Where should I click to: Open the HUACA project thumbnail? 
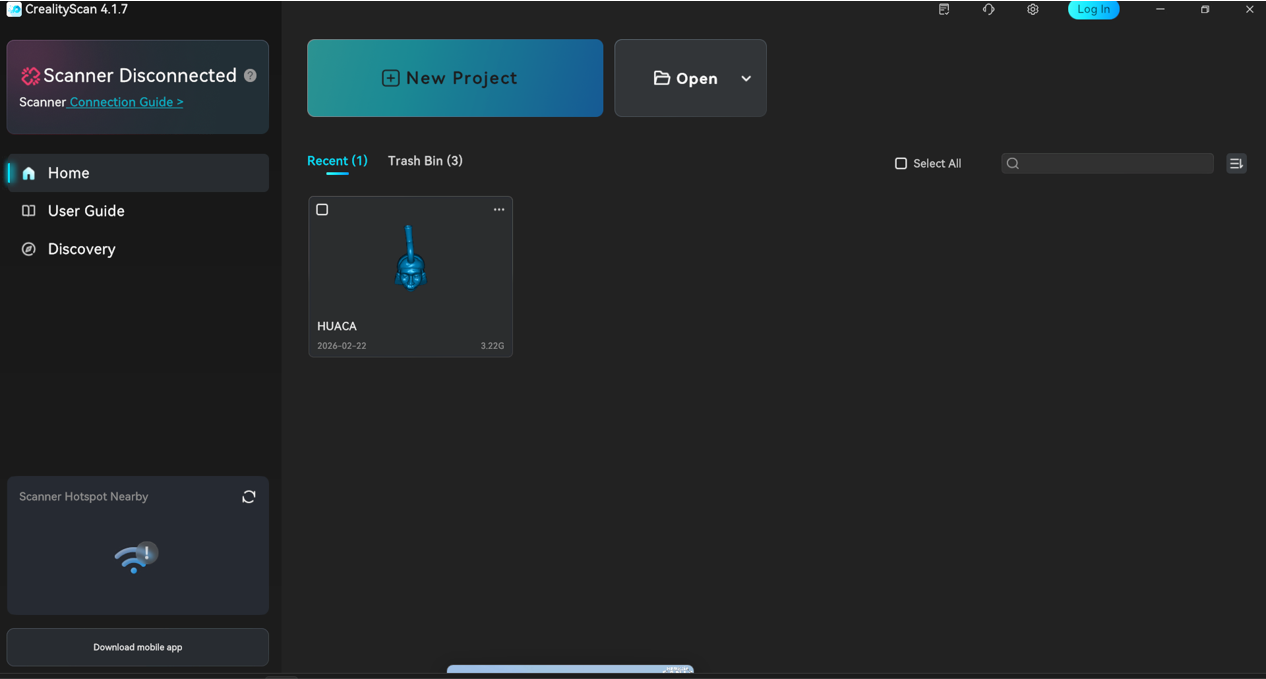point(410,258)
